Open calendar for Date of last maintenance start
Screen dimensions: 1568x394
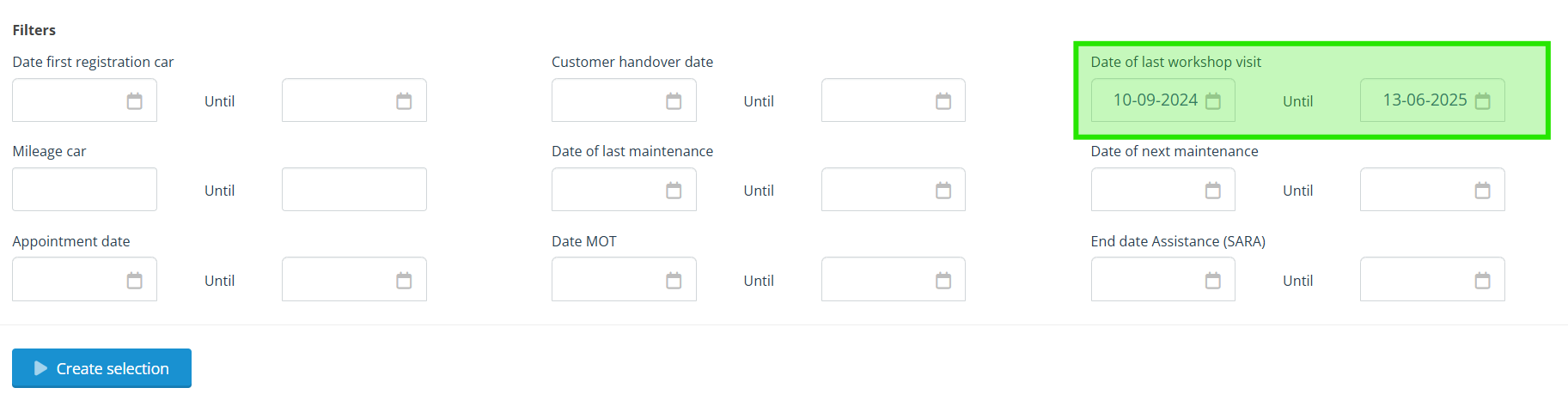pyautogui.click(x=674, y=191)
